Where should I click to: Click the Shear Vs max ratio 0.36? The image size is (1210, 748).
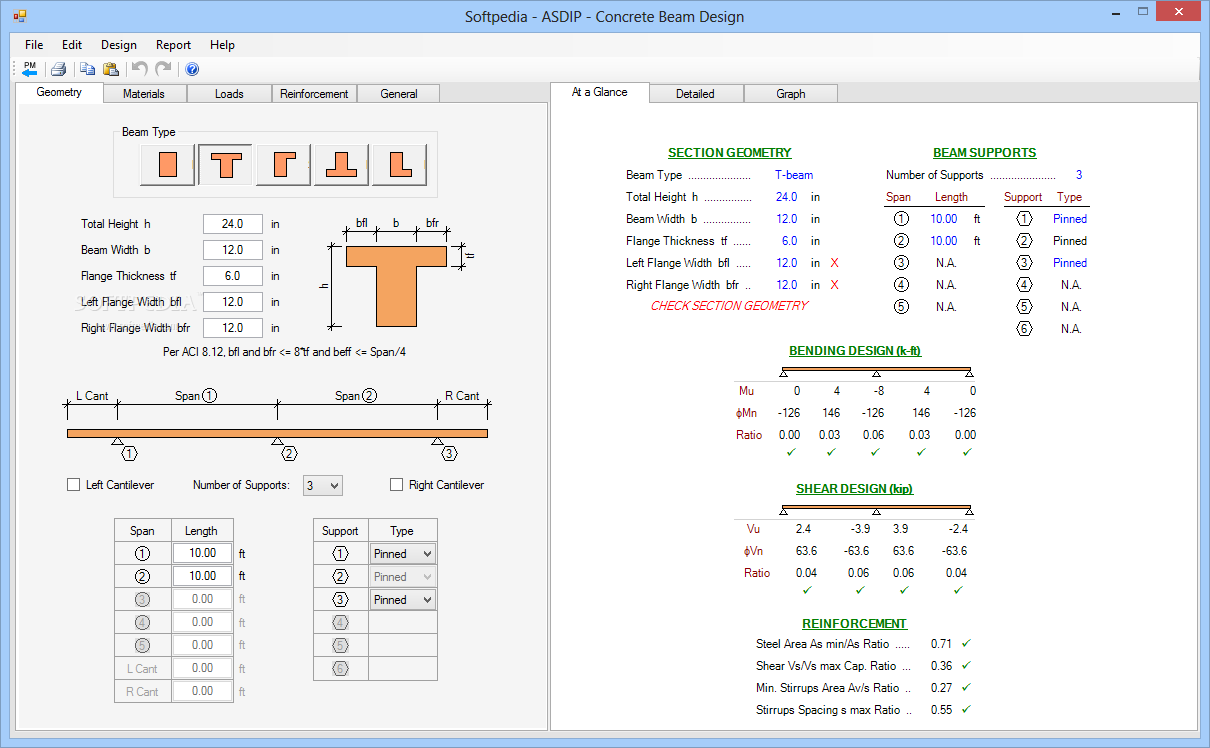coord(941,666)
